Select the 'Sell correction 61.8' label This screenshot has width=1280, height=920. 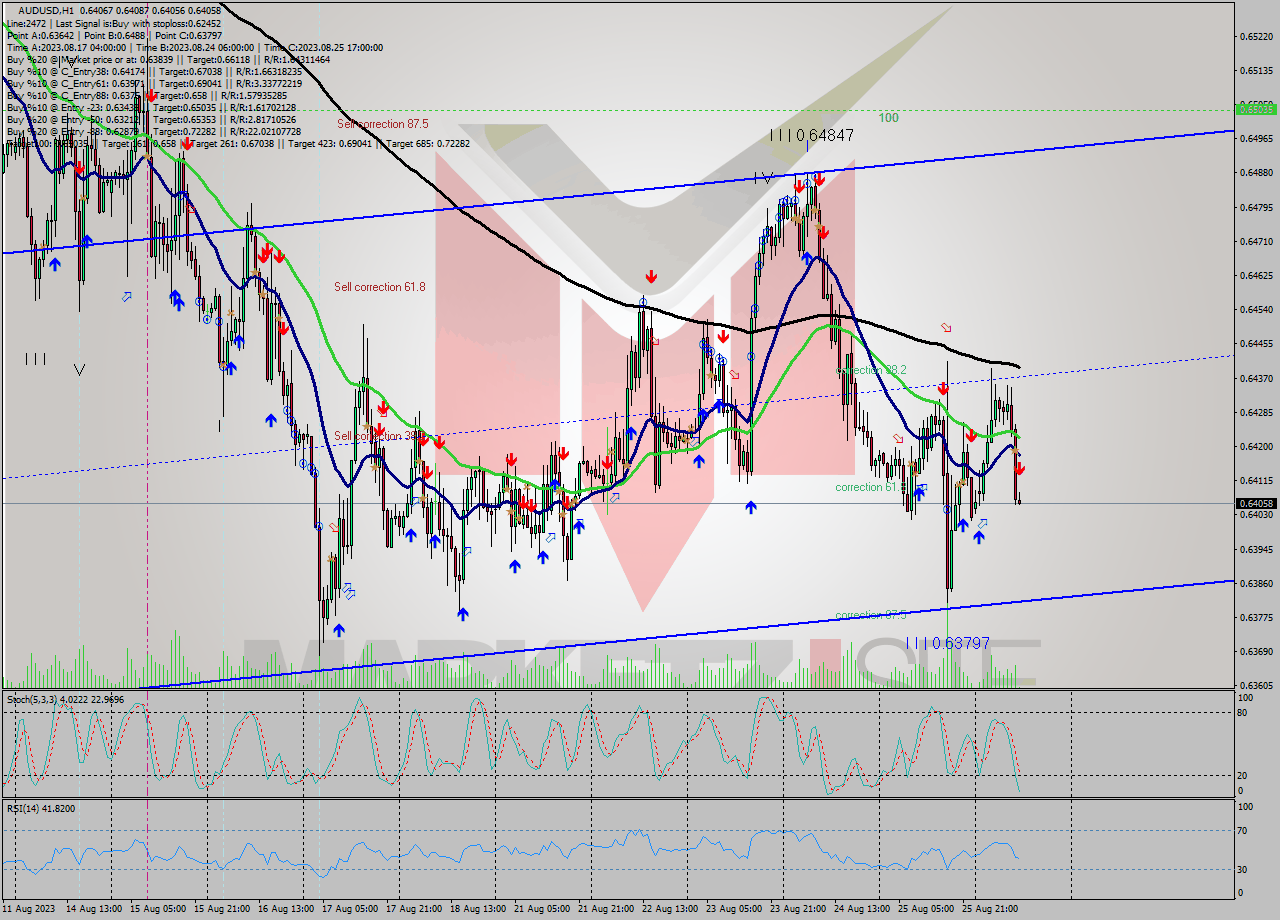(380, 287)
